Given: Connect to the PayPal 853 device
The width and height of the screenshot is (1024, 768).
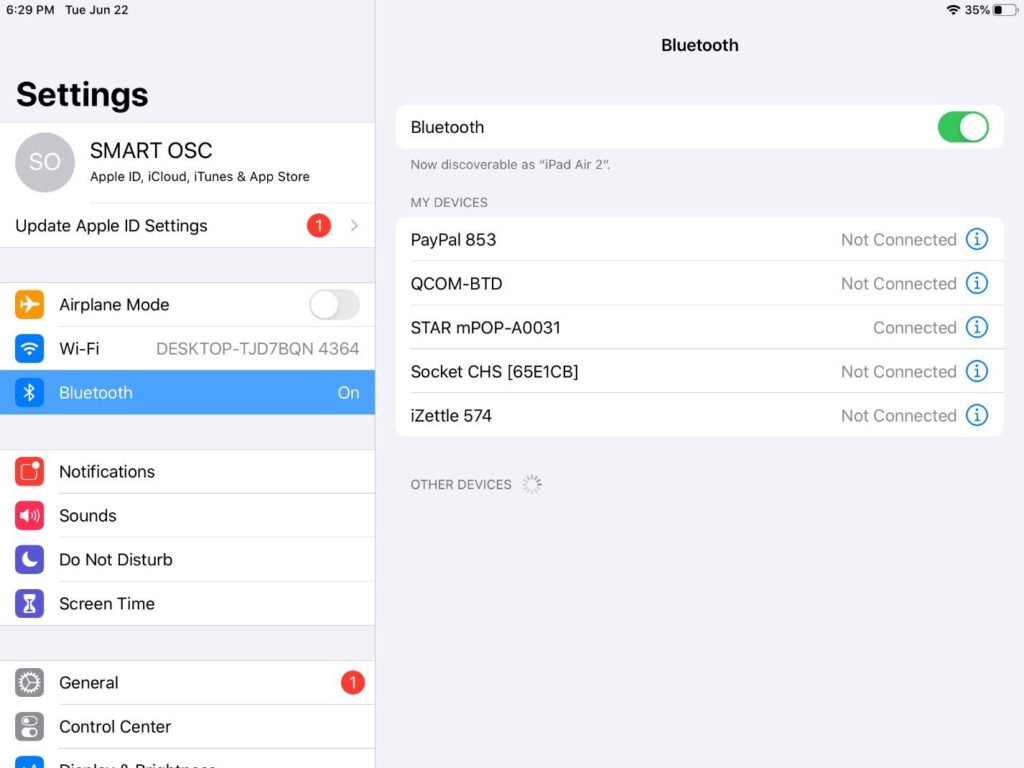Looking at the screenshot, I should (x=600, y=240).
